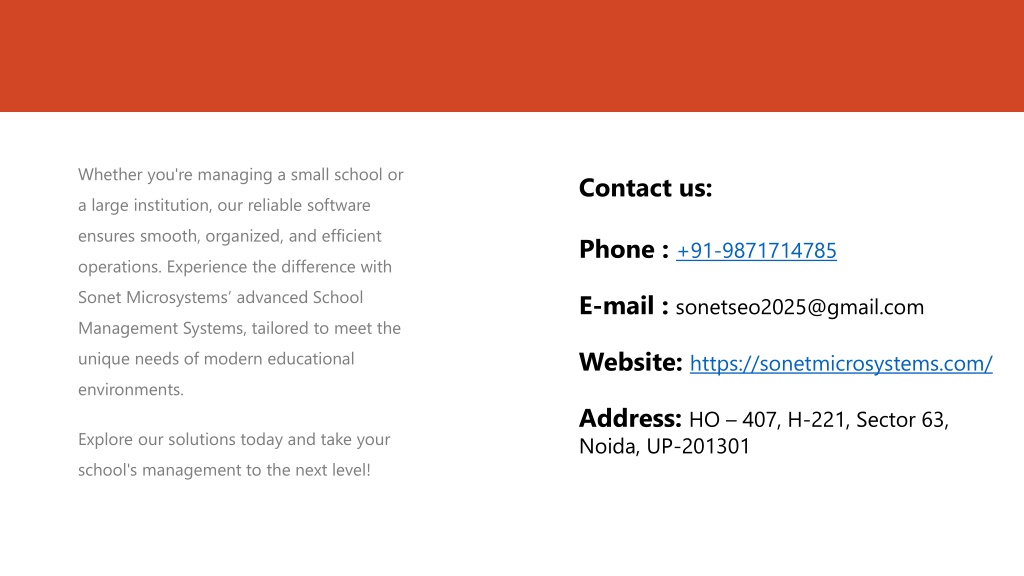
Task: Click the 'Noida, UP-201301' address line
Action: point(664,447)
